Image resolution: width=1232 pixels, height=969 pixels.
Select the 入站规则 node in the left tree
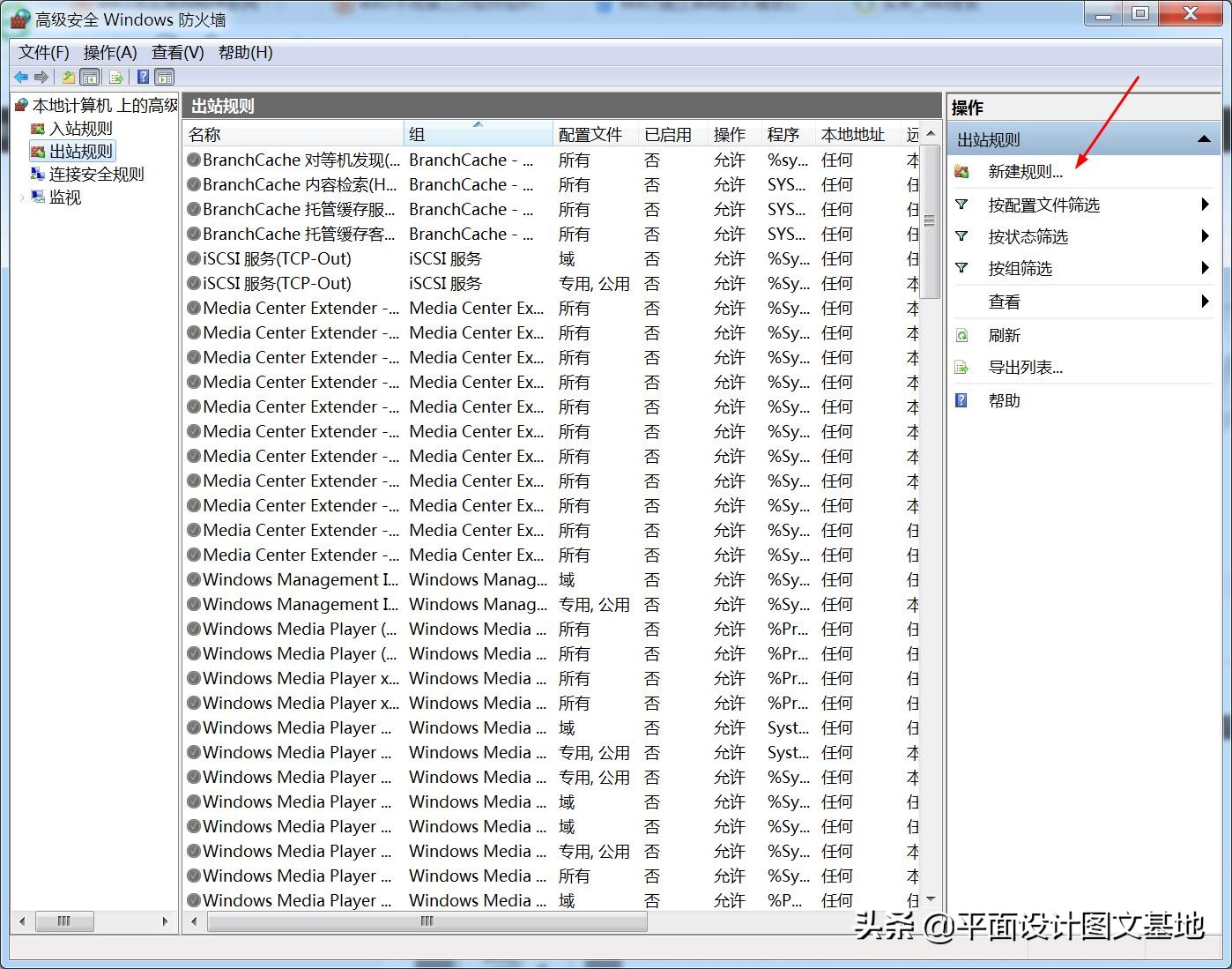click(80, 128)
